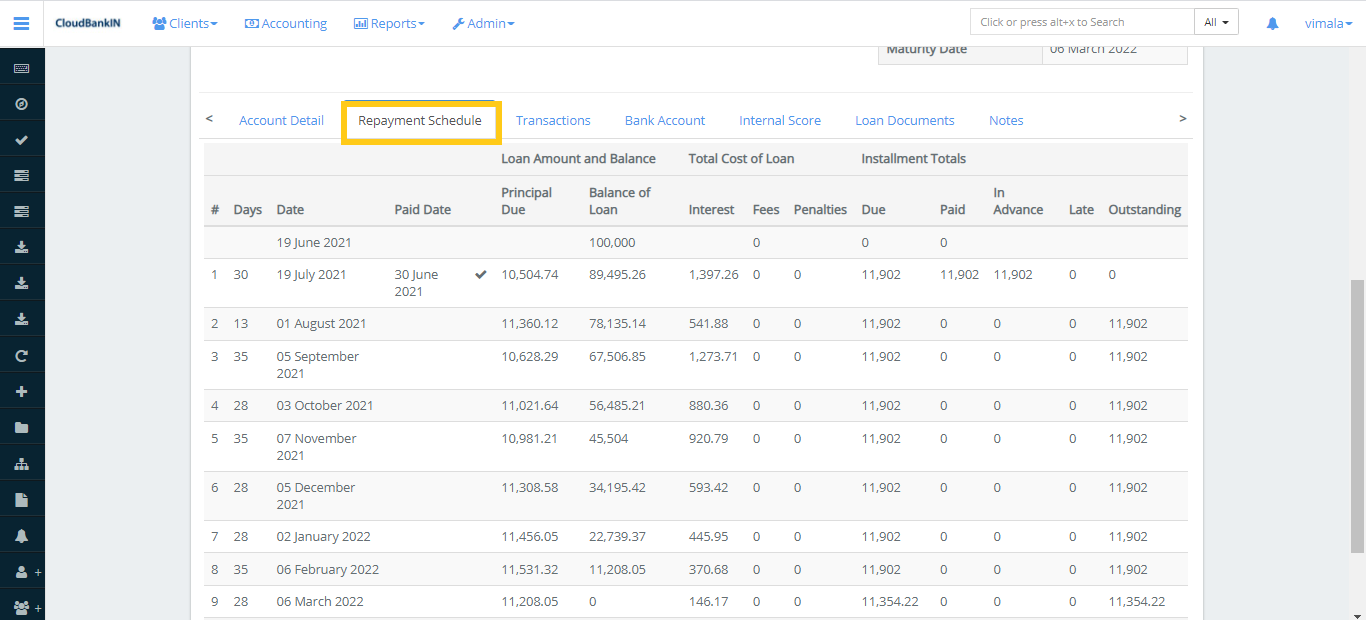Open the Clients menu
Screen dimensions: 1366x620
[x=184, y=22]
